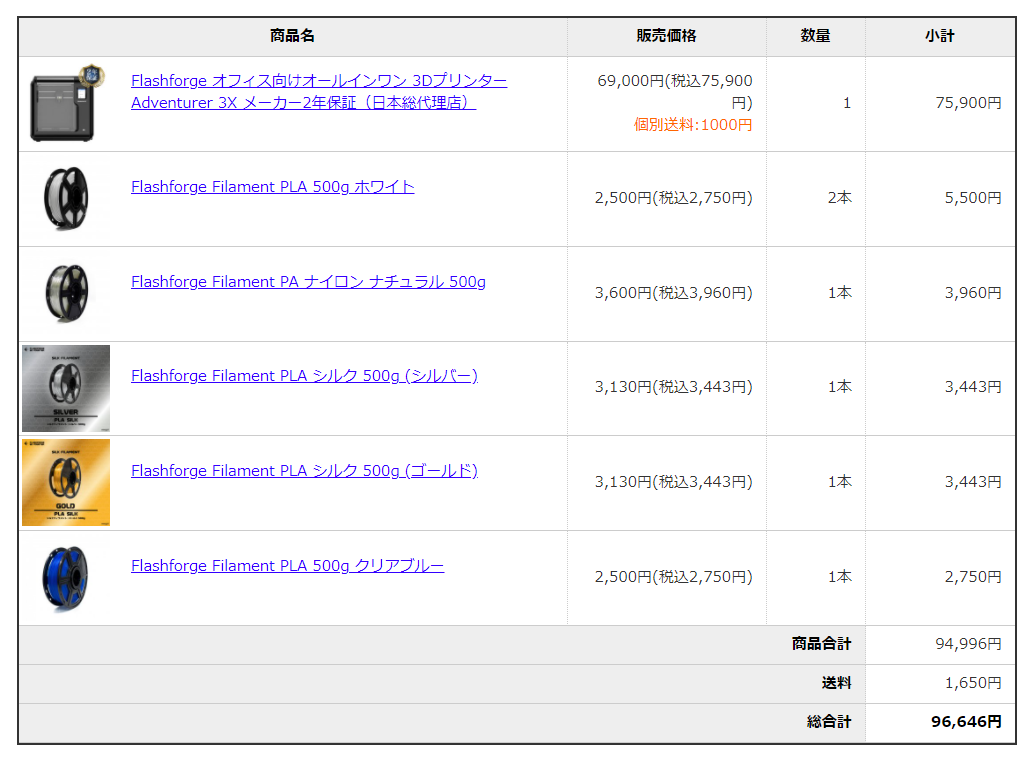Click the 販売価格 column header
The image size is (1036, 761).
(666, 36)
